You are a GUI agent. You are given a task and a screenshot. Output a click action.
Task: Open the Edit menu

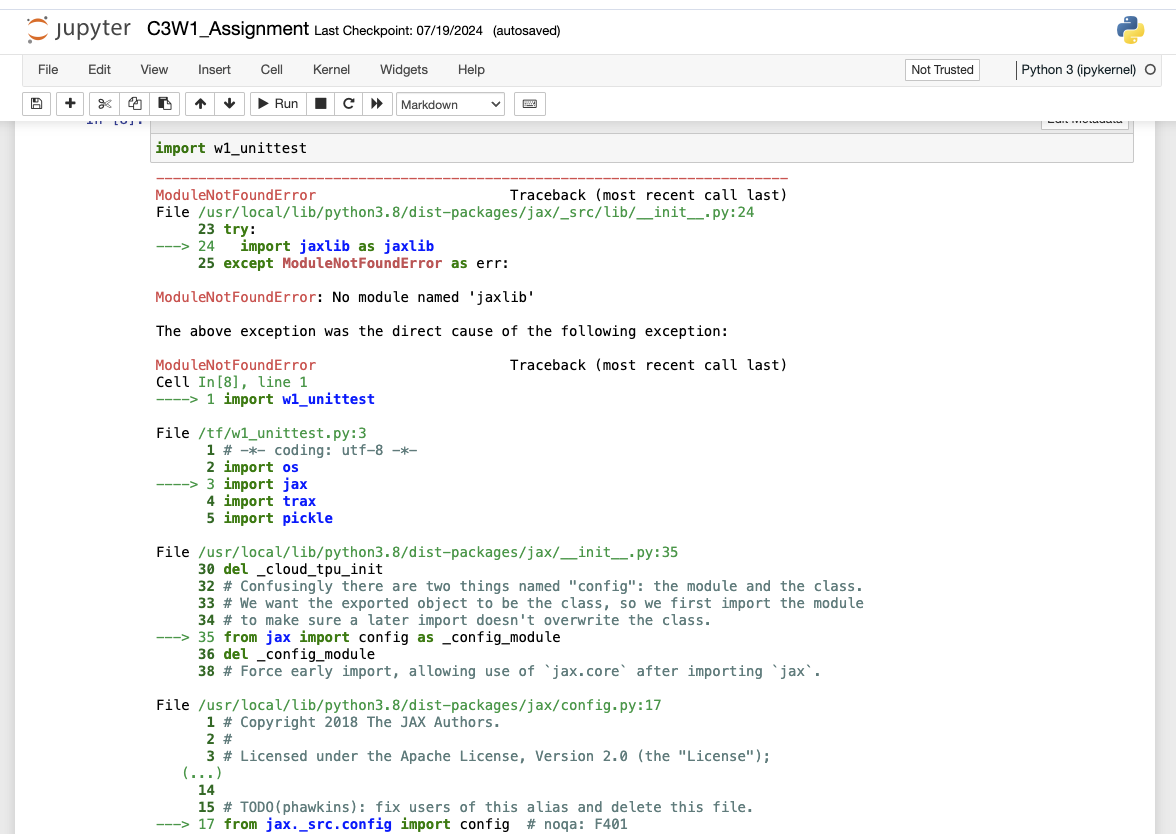[x=99, y=70]
